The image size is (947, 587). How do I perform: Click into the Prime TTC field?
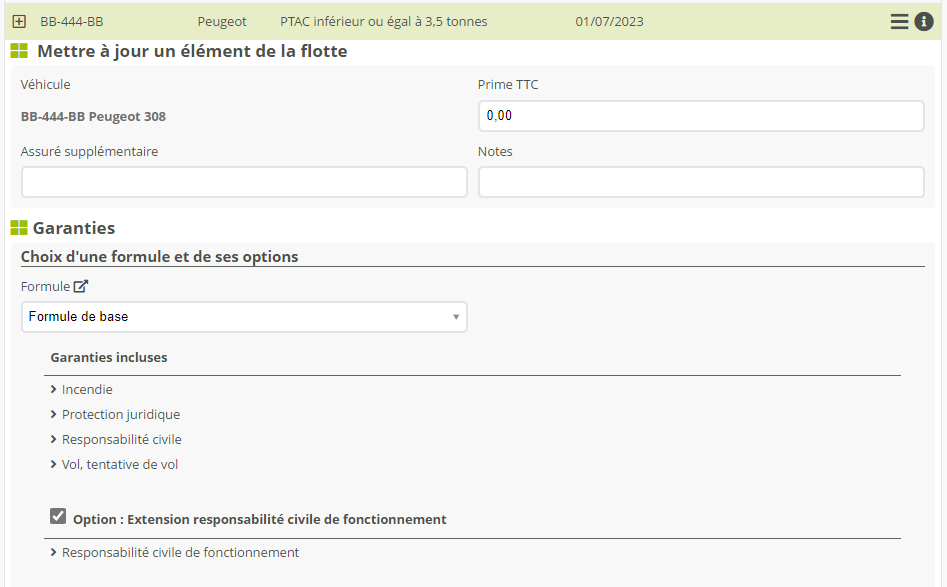click(x=700, y=116)
